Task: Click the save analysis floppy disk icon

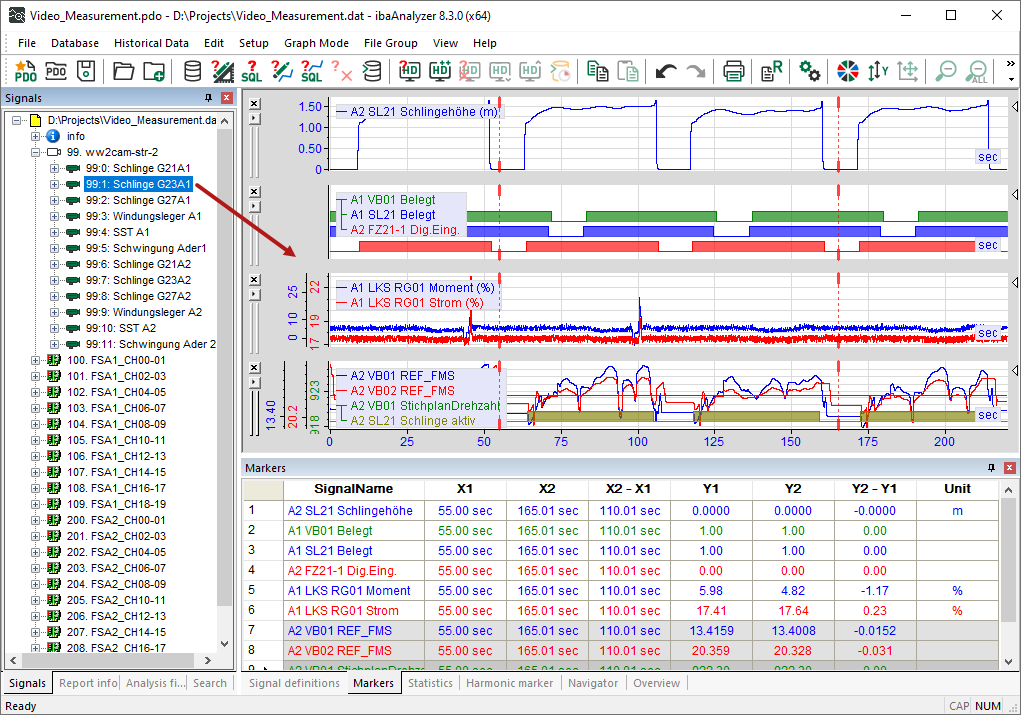Action: click(86, 71)
